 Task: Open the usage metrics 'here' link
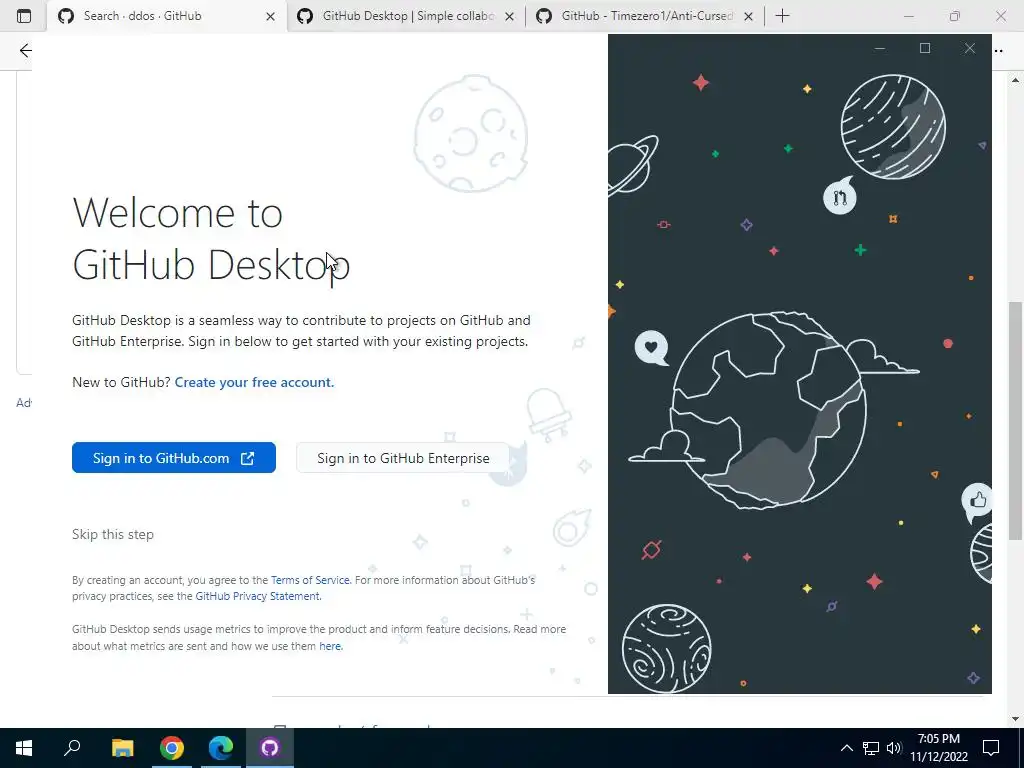(330, 646)
